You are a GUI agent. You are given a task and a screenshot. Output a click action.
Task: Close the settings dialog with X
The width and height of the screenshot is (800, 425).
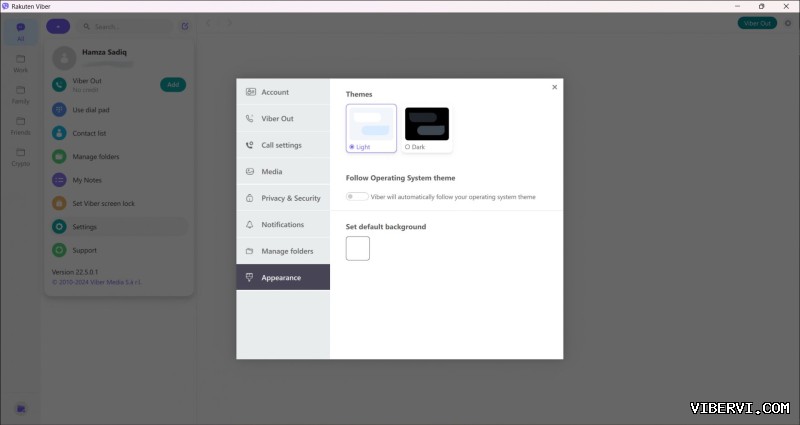point(554,87)
